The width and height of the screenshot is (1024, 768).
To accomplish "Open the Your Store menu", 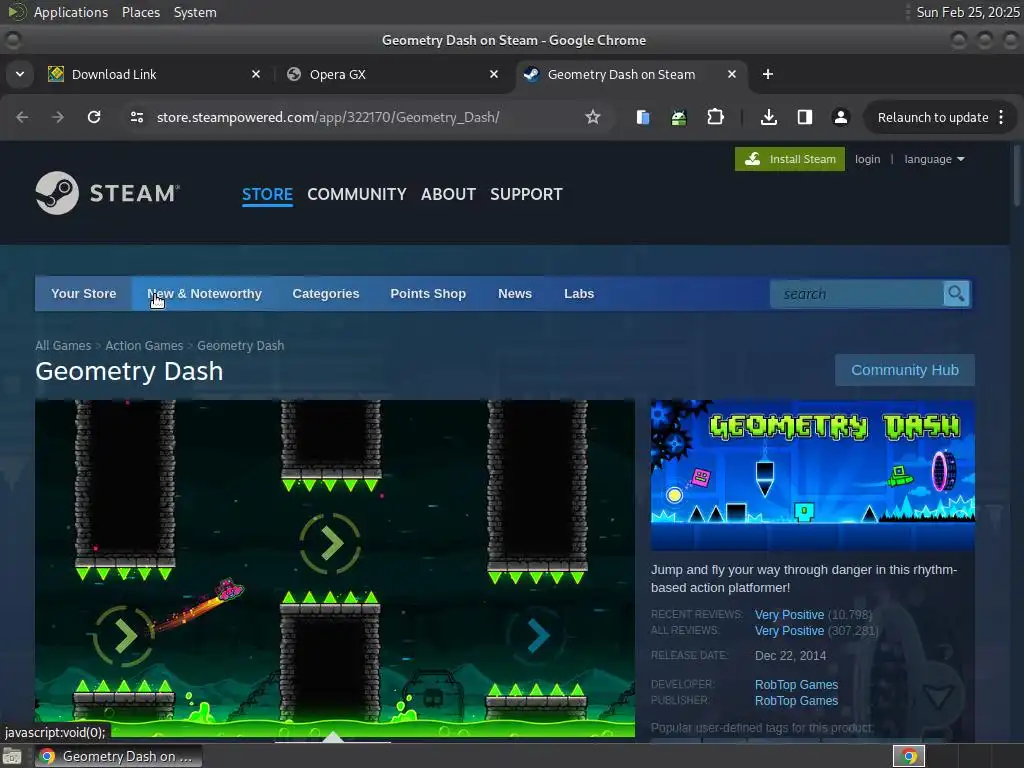I will (x=84, y=294).
